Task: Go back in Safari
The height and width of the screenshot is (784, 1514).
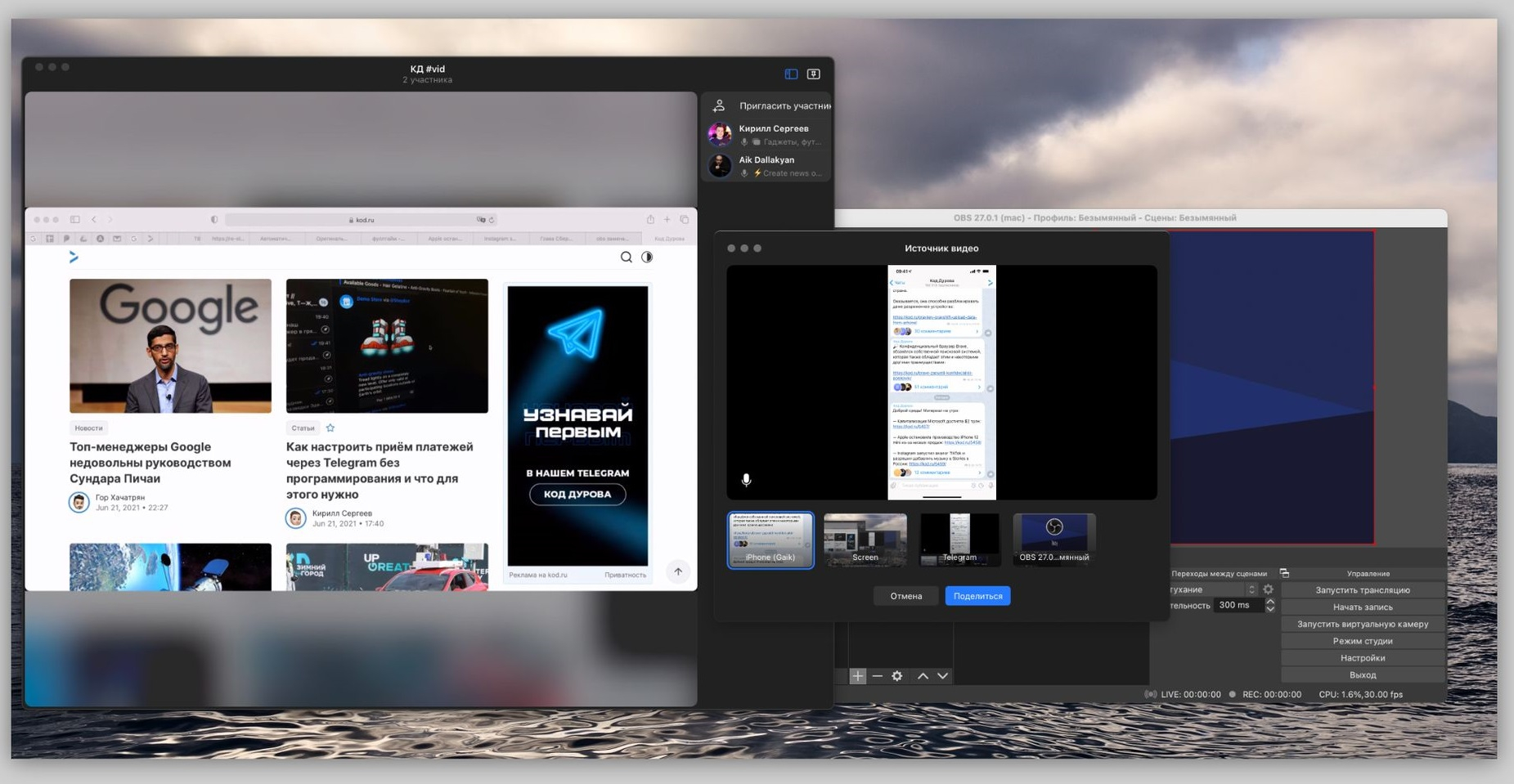Action: [x=94, y=219]
